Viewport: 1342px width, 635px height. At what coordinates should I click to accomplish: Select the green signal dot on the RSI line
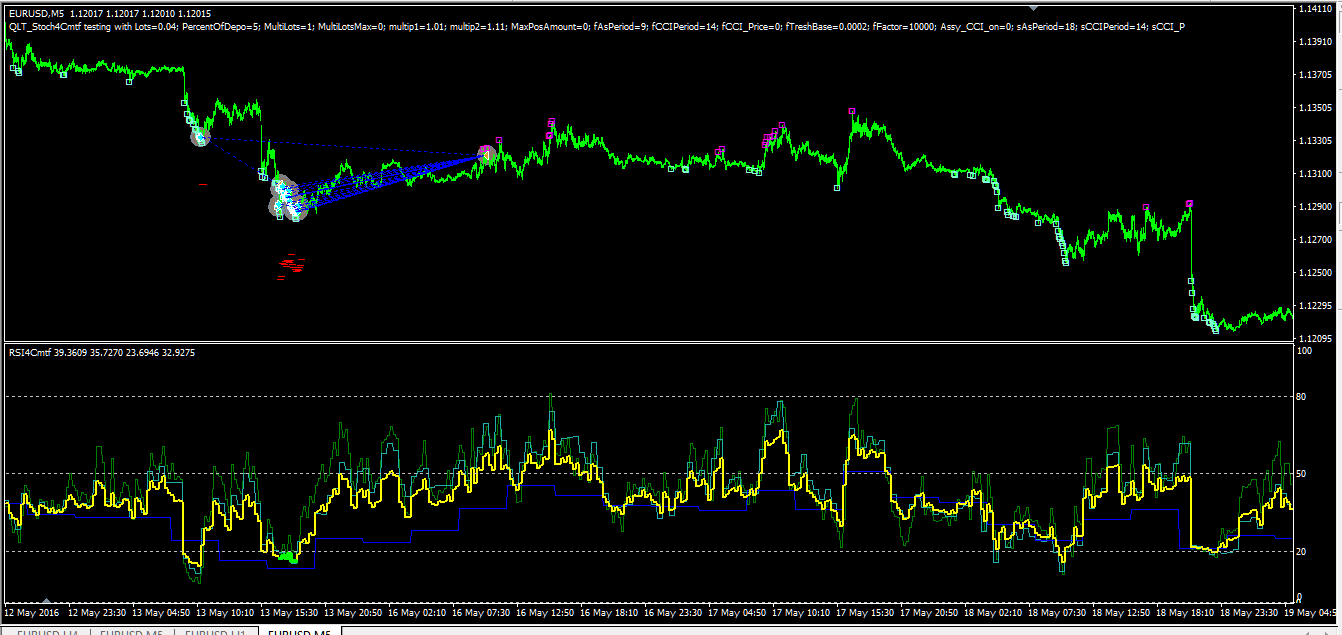pos(288,556)
